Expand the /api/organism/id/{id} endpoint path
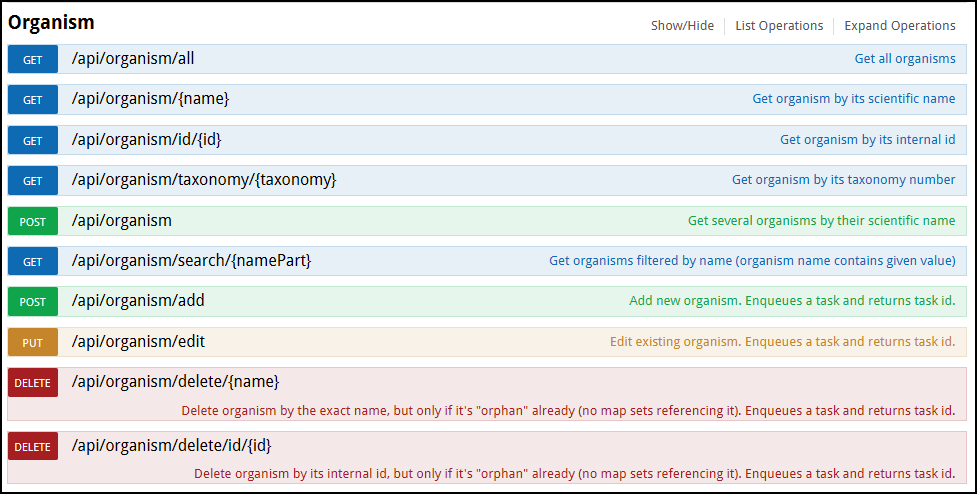 coord(146,140)
